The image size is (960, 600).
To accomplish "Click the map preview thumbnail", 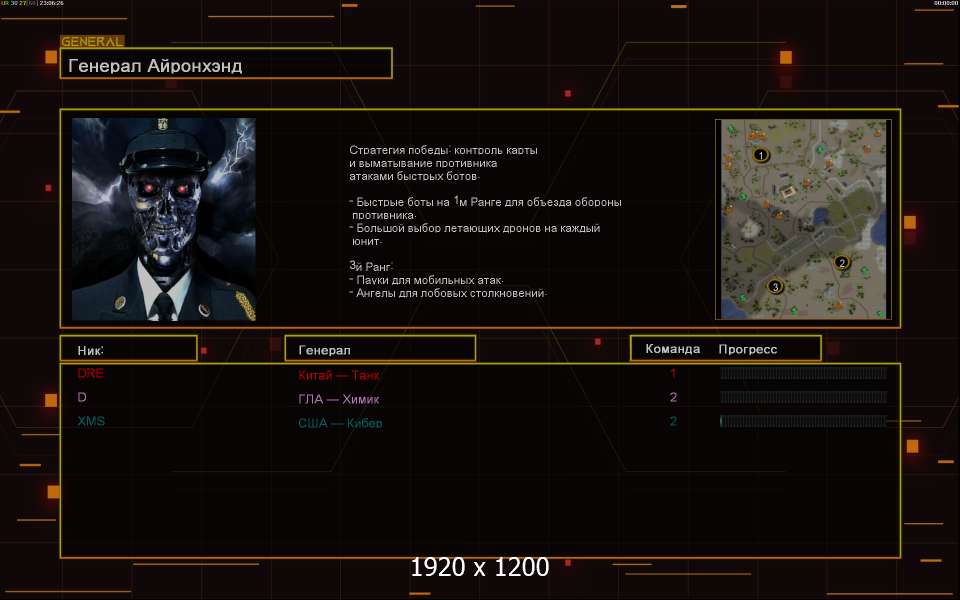I will tap(803, 219).
